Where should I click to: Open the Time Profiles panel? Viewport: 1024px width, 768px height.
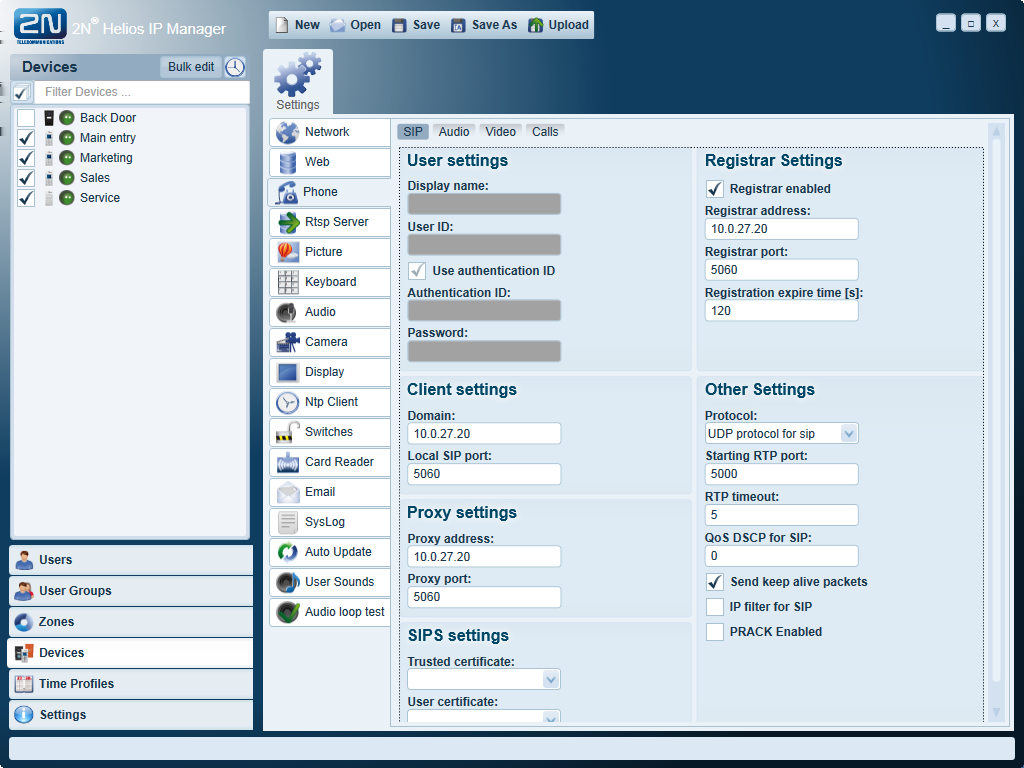(x=131, y=684)
